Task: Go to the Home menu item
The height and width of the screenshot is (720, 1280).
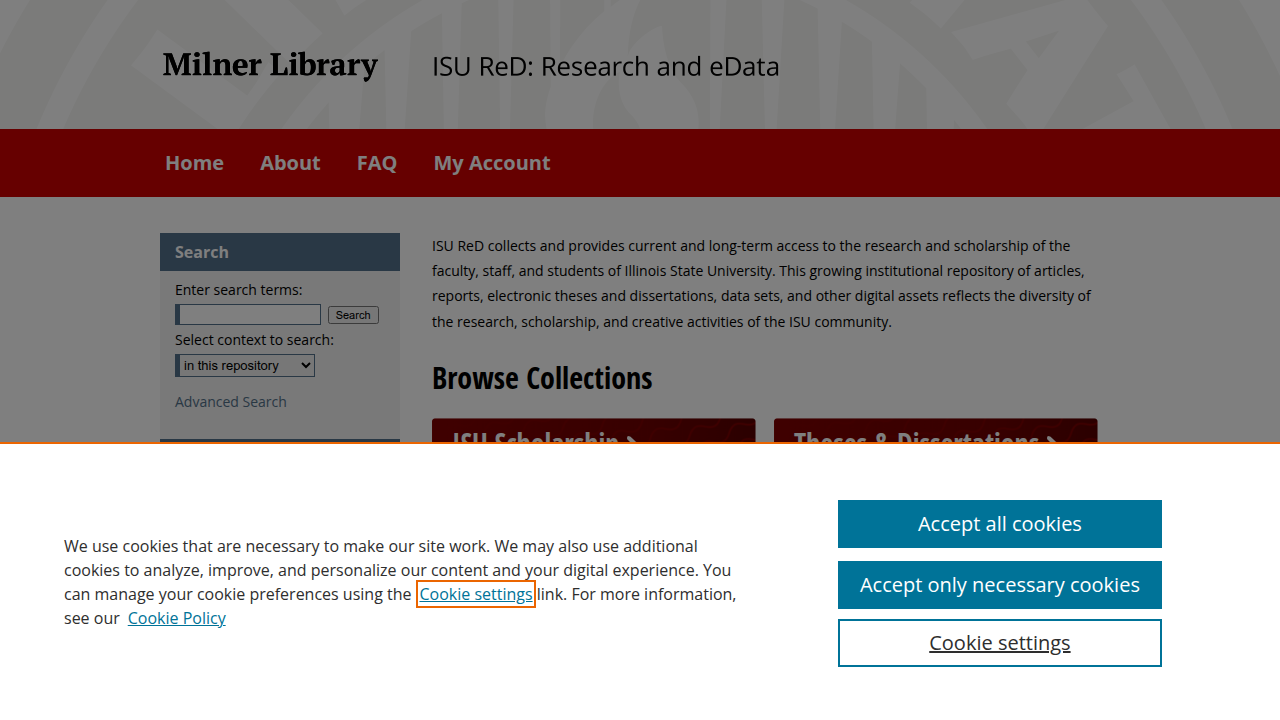Action: pyautogui.click(x=194, y=163)
